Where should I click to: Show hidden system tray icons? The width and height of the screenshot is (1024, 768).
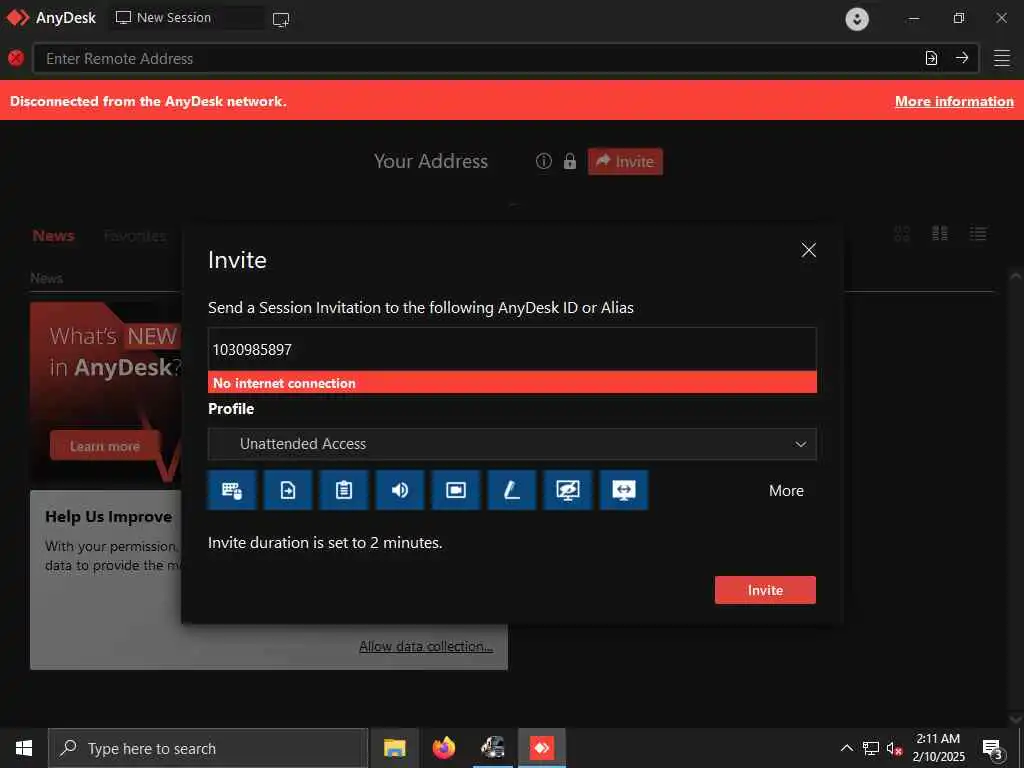point(846,748)
